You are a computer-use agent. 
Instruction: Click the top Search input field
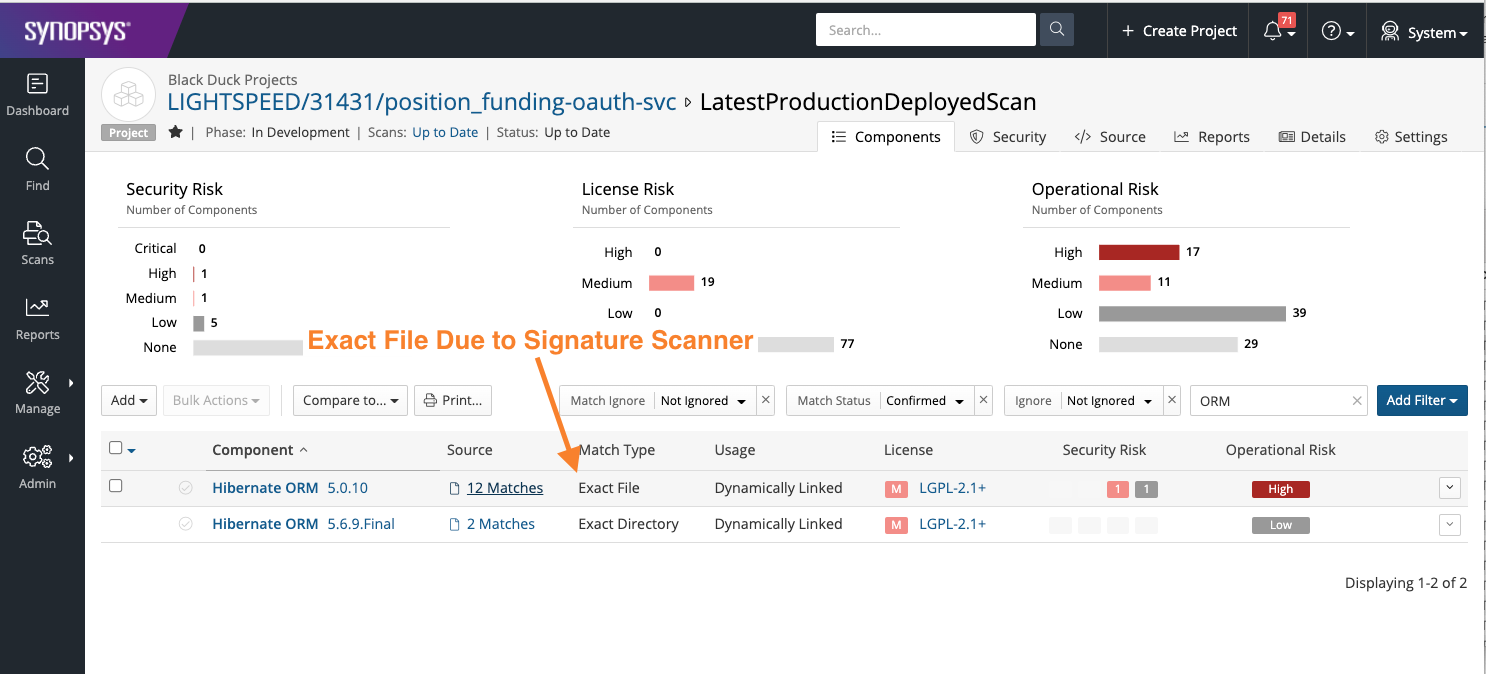[x=925, y=30]
